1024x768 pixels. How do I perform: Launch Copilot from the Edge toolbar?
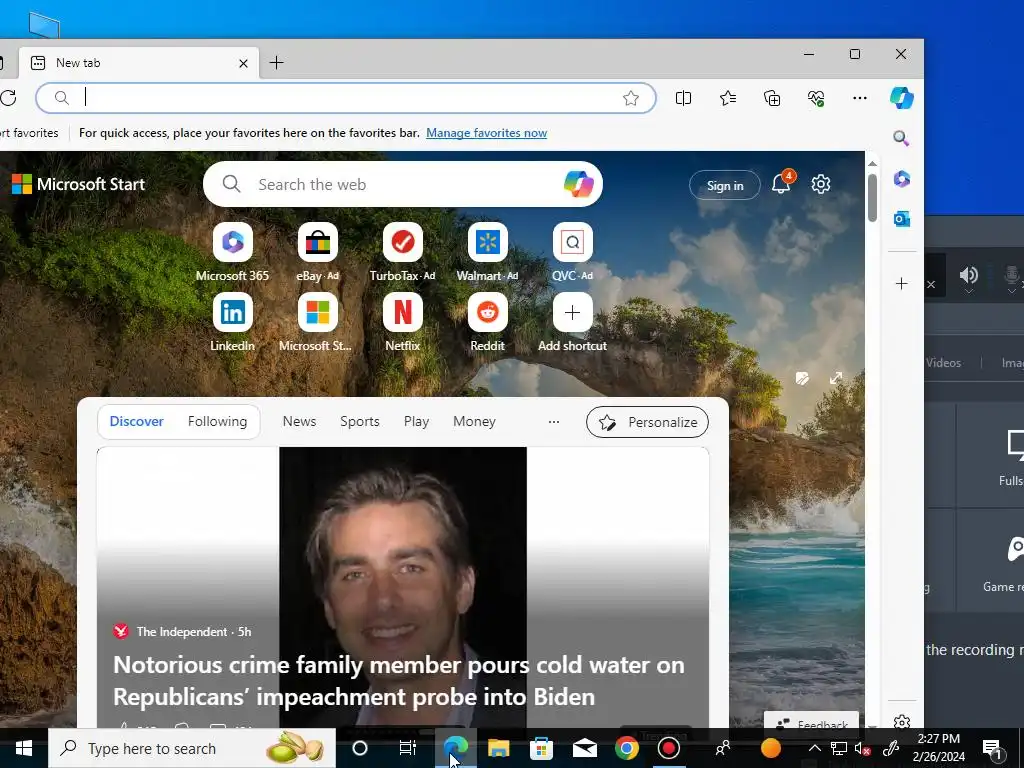click(x=902, y=98)
